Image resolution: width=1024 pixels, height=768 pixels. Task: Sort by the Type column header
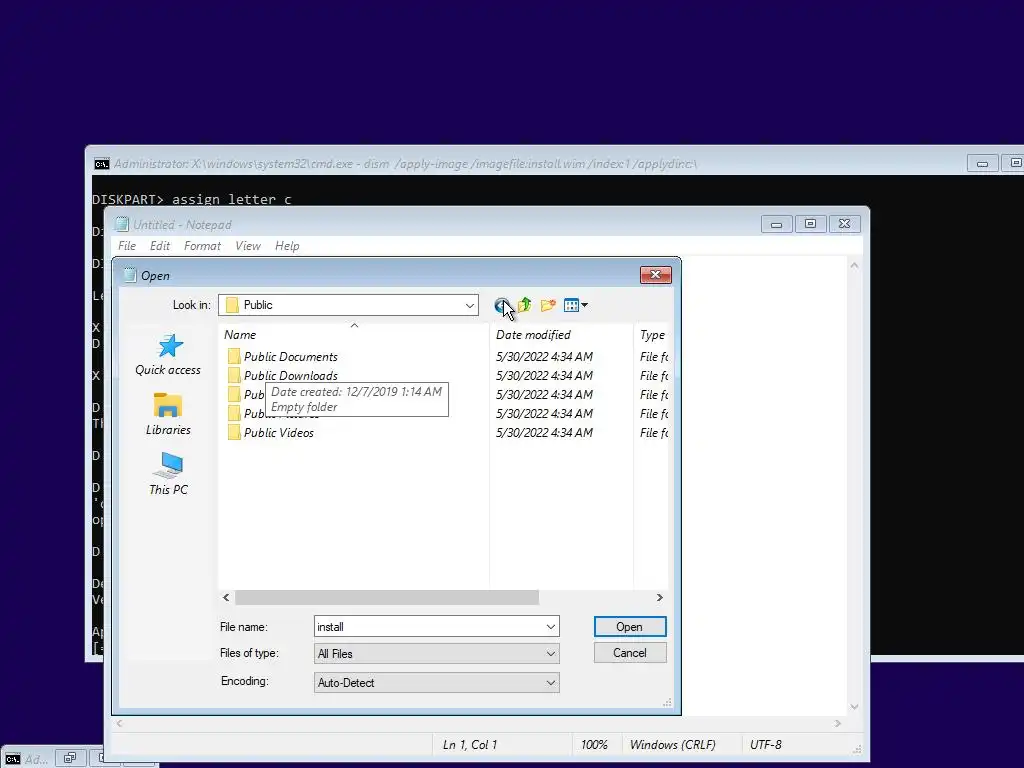pos(652,334)
